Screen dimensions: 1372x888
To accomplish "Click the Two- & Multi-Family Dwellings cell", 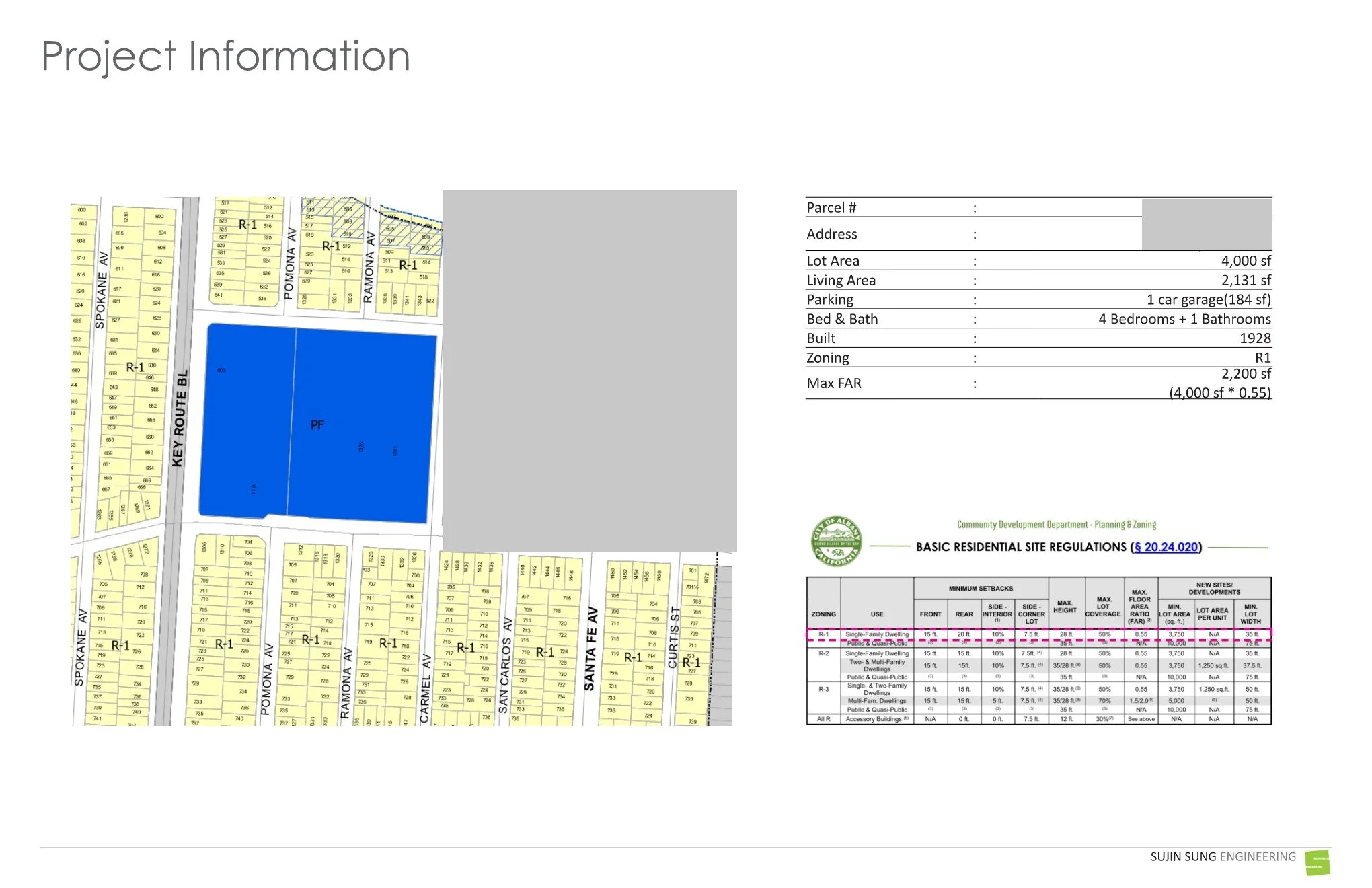I will click(x=877, y=665).
